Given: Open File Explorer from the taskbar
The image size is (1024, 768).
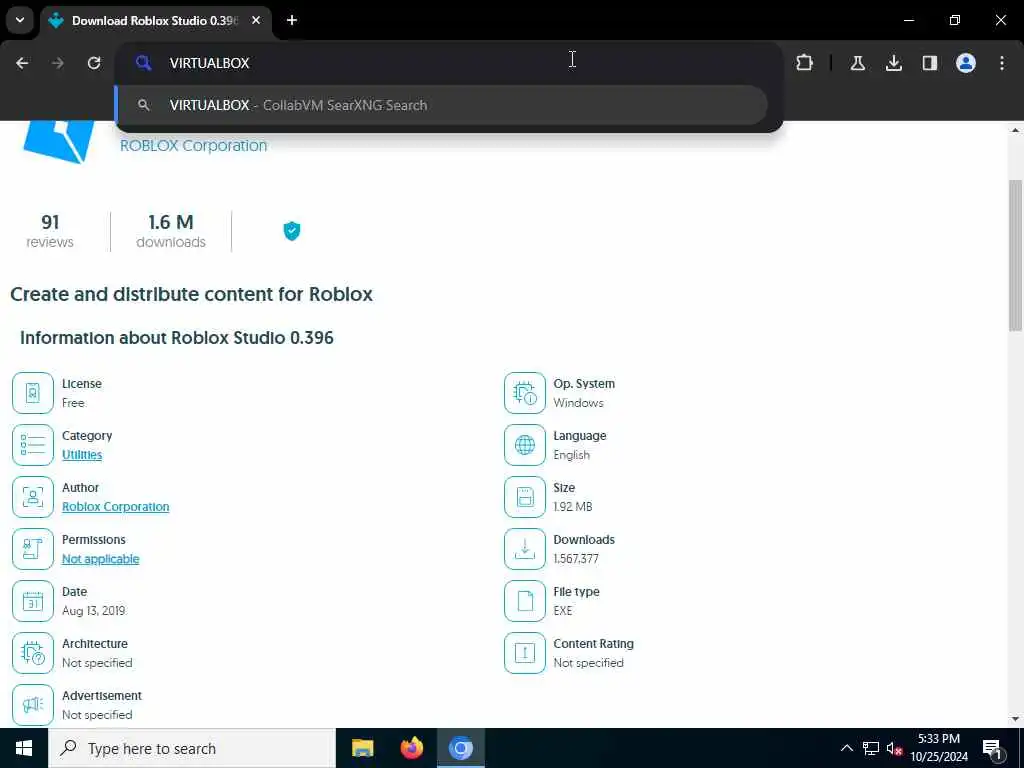Looking at the screenshot, I should pos(362,748).
